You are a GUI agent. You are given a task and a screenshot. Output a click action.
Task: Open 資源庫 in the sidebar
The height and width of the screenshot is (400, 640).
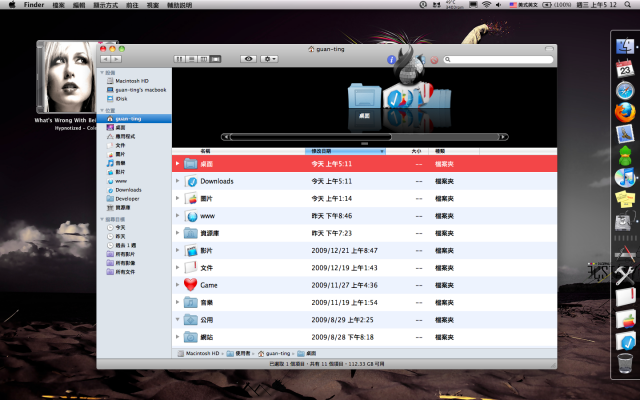tap(118, 208)
